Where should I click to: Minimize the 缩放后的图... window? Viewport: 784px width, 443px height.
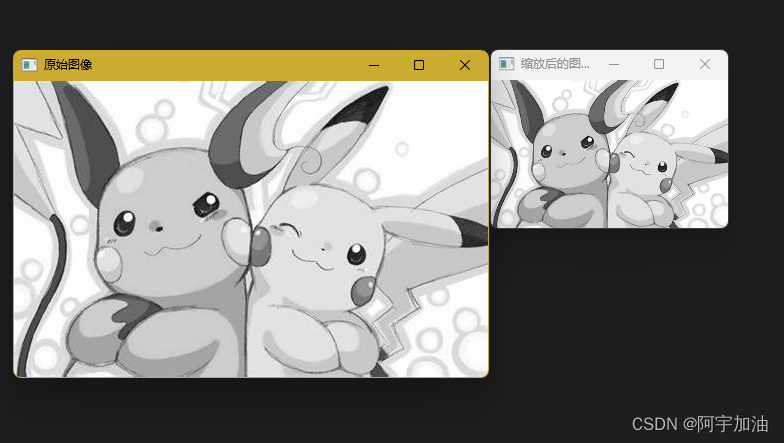pyautogui.click(x=614, y=64)
